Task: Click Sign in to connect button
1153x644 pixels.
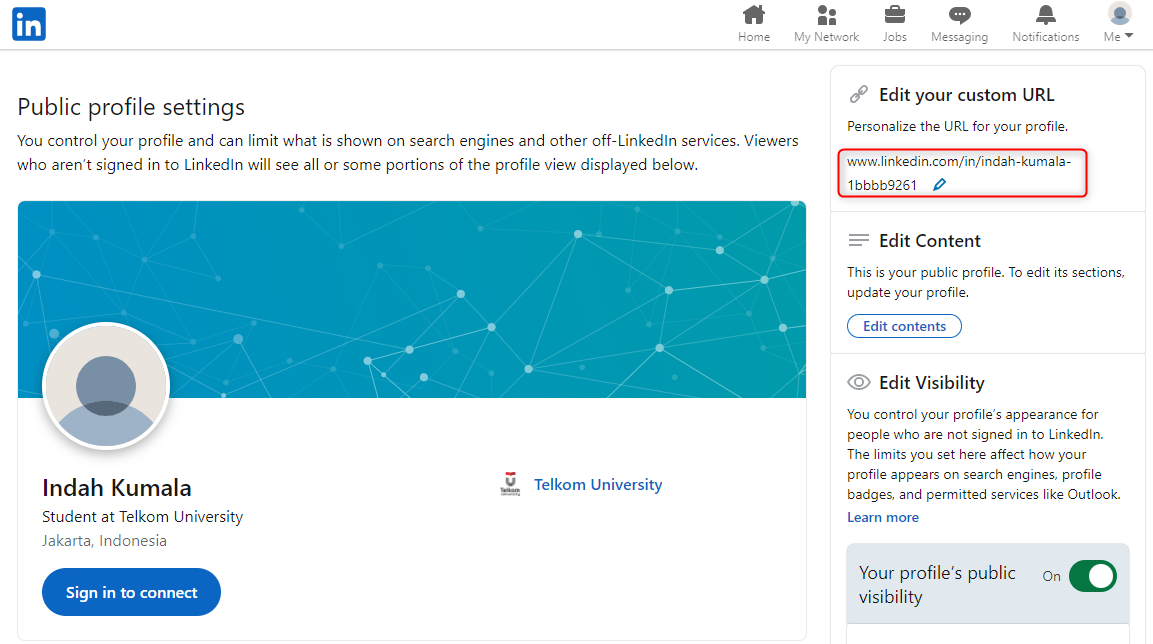Action: coord(132,592)
